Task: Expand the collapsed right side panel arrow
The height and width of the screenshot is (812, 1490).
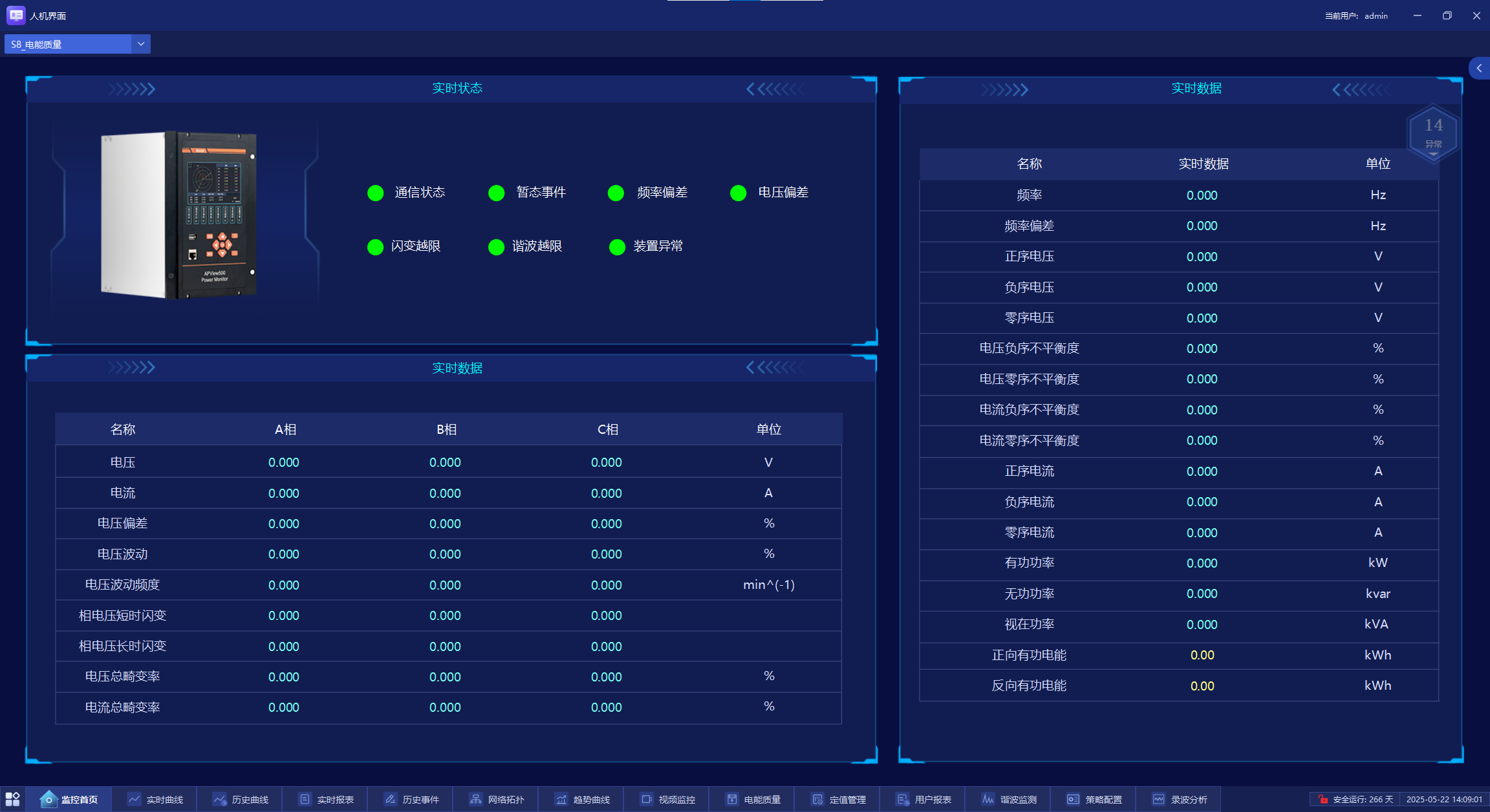Action: pyautogui.click(x=1479, y=68)
